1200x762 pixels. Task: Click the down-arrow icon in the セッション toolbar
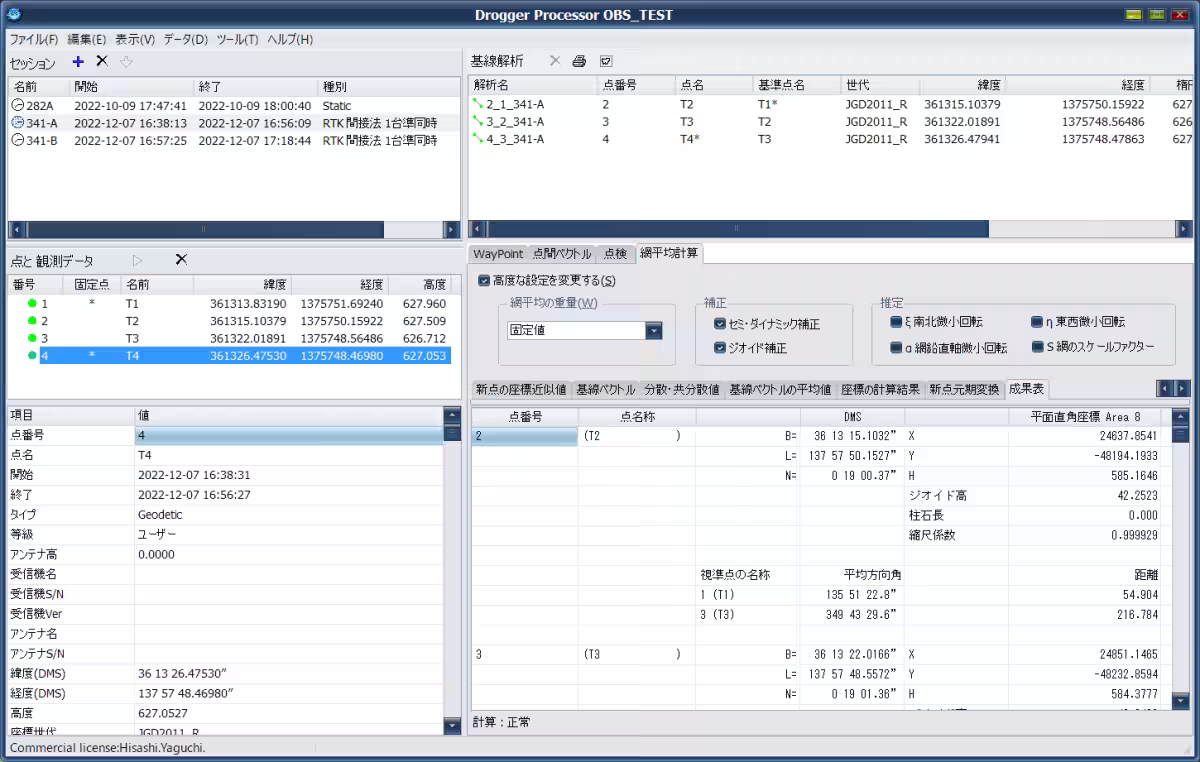coord(126,62)
